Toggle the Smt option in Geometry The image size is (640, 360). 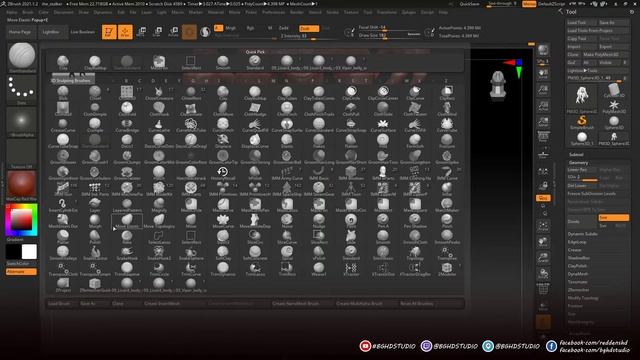tap(613, 218)
